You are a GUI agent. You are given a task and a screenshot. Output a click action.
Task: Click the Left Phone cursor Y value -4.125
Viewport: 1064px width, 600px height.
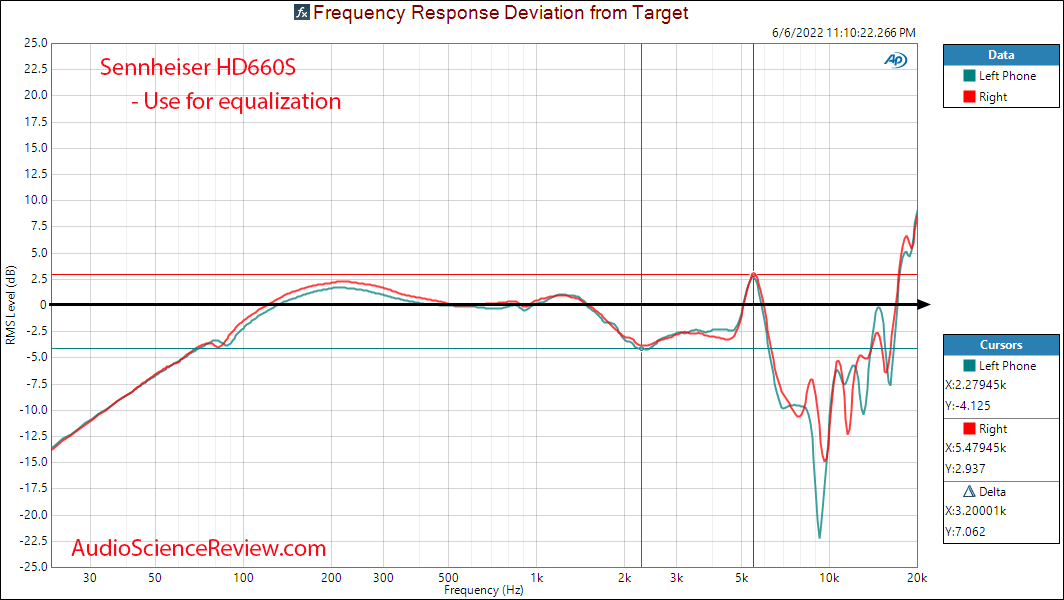tap(968, 406)
